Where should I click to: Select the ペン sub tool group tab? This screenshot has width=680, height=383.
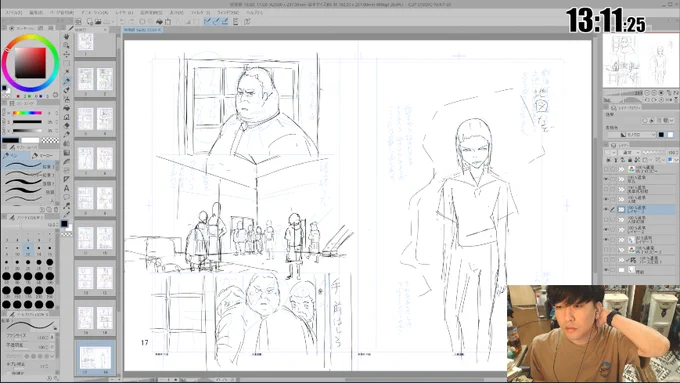point(16,155)
